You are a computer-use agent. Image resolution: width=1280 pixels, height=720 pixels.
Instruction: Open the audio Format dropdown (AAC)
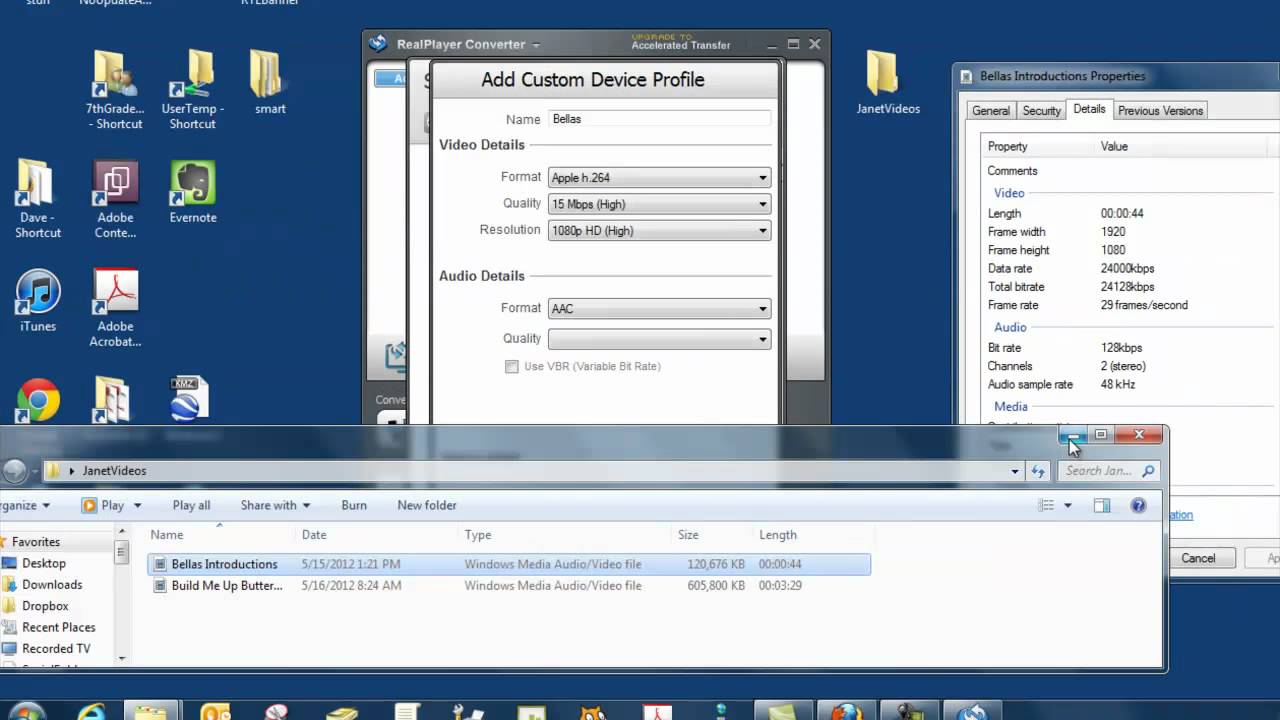659,309
